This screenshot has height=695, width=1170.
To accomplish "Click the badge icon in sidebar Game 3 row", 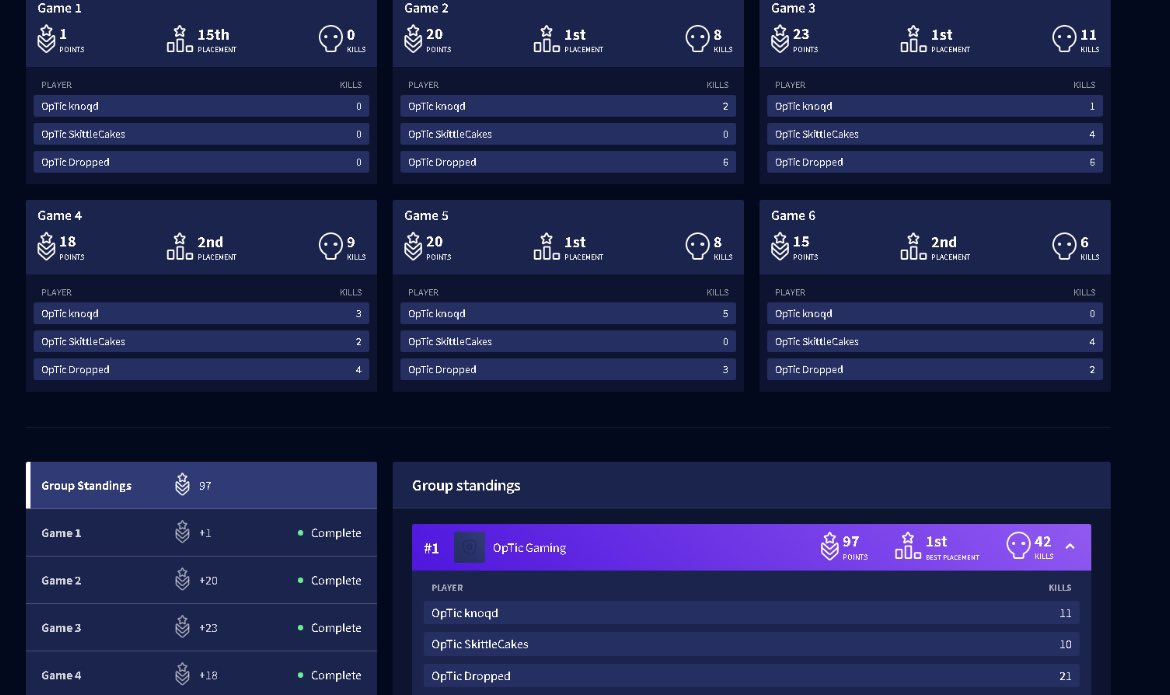I will pyautogui.click(x=183, y=627).
